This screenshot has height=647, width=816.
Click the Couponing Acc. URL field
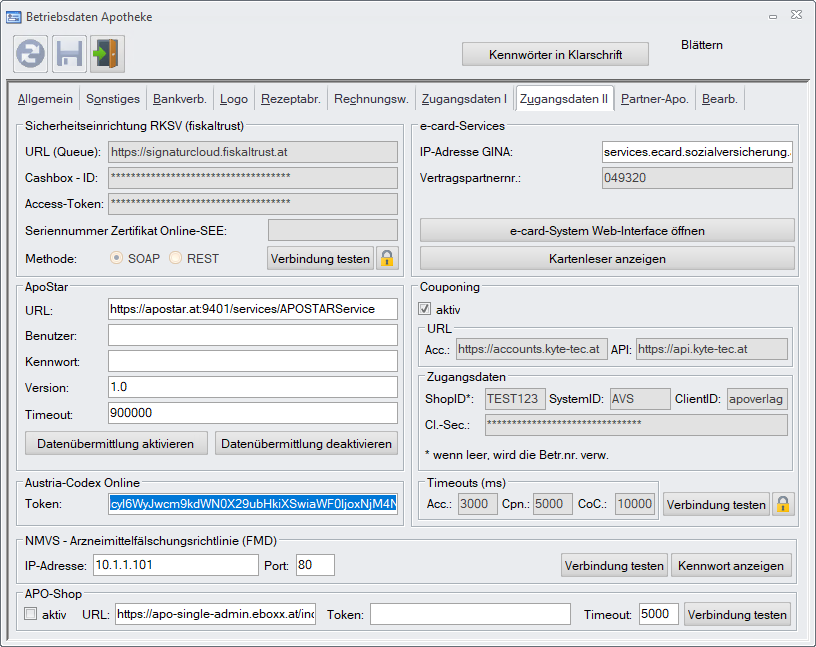click(532, 349)
